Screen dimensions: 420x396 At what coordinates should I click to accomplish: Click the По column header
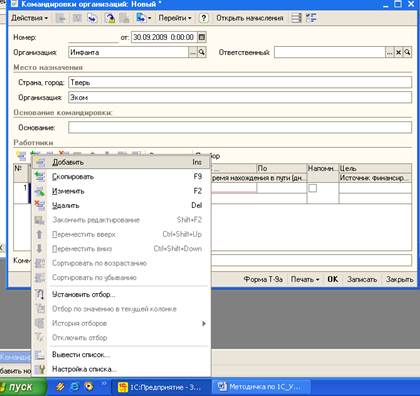point(281,168)
